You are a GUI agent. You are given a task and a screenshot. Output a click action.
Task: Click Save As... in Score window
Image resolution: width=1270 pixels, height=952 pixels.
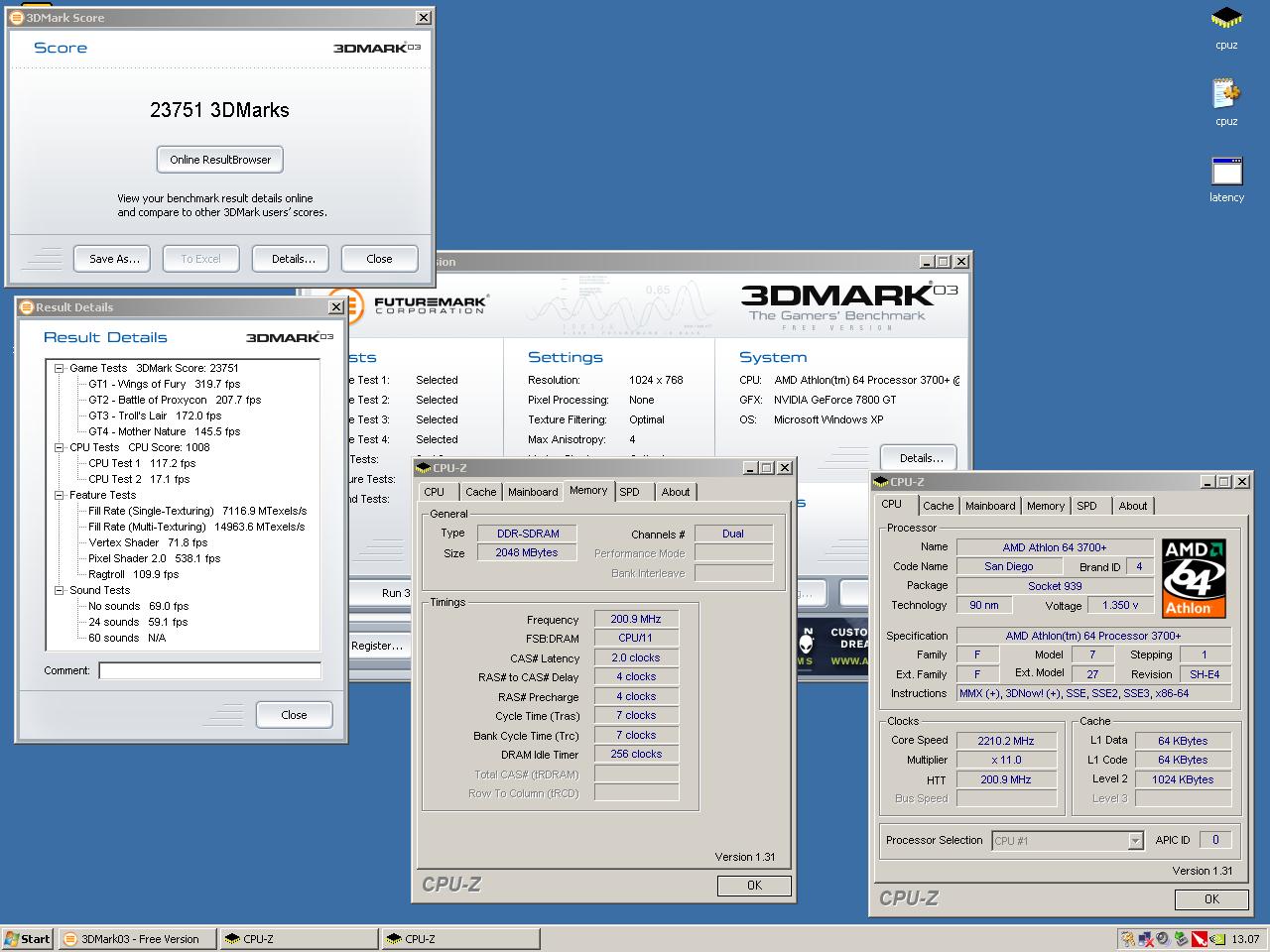point(114,259)
